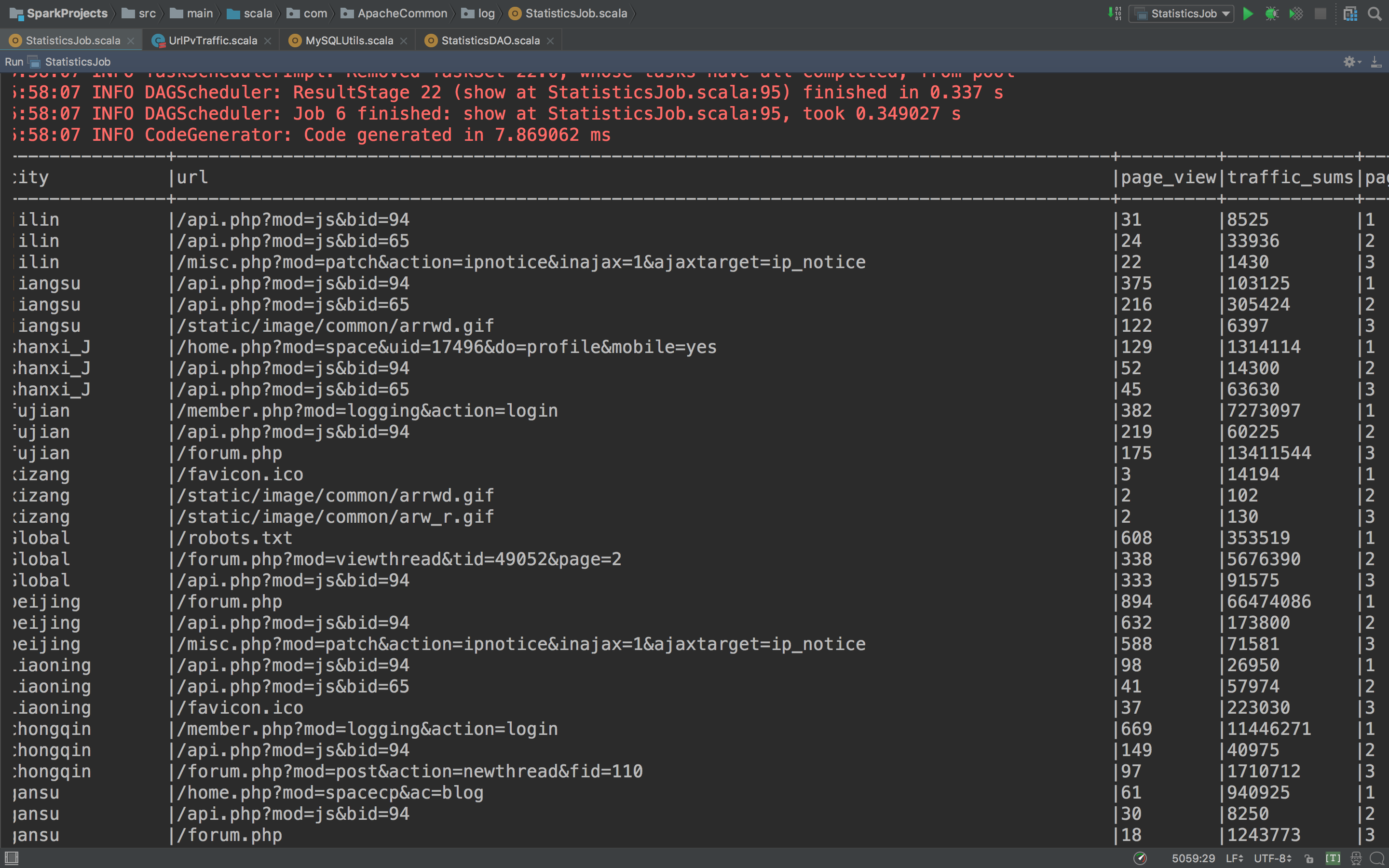This screenshot has height=868, width=1389.
Task: Click the Make Project binary arrow icon
Action: coord(1114,13)
